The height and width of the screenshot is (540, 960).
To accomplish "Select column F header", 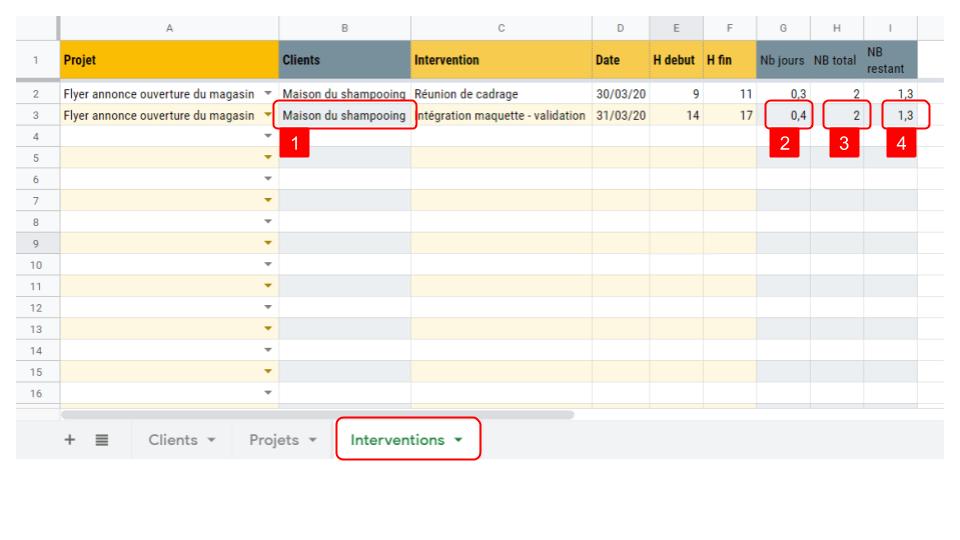I will pyautogui.click(x=730, y=28).
